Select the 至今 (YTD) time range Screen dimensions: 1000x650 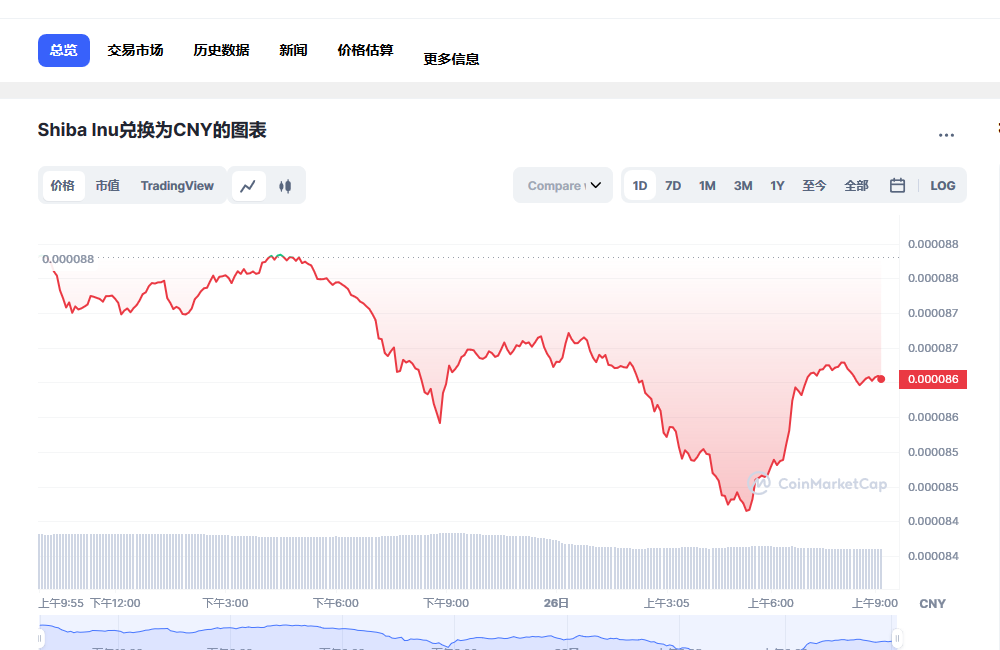[814, 186]
